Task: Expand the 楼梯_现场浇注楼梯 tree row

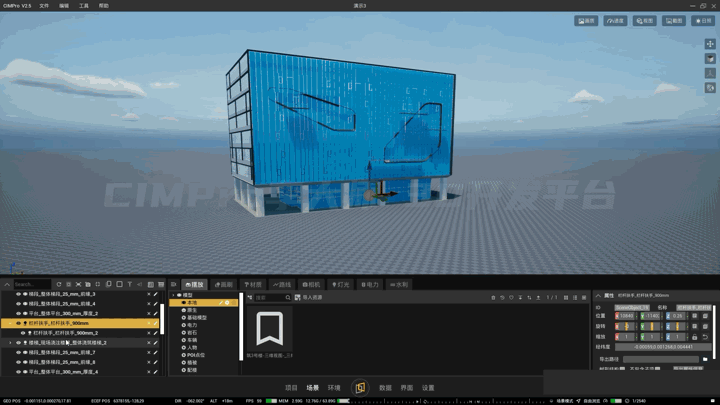Action: pos(11,343)
